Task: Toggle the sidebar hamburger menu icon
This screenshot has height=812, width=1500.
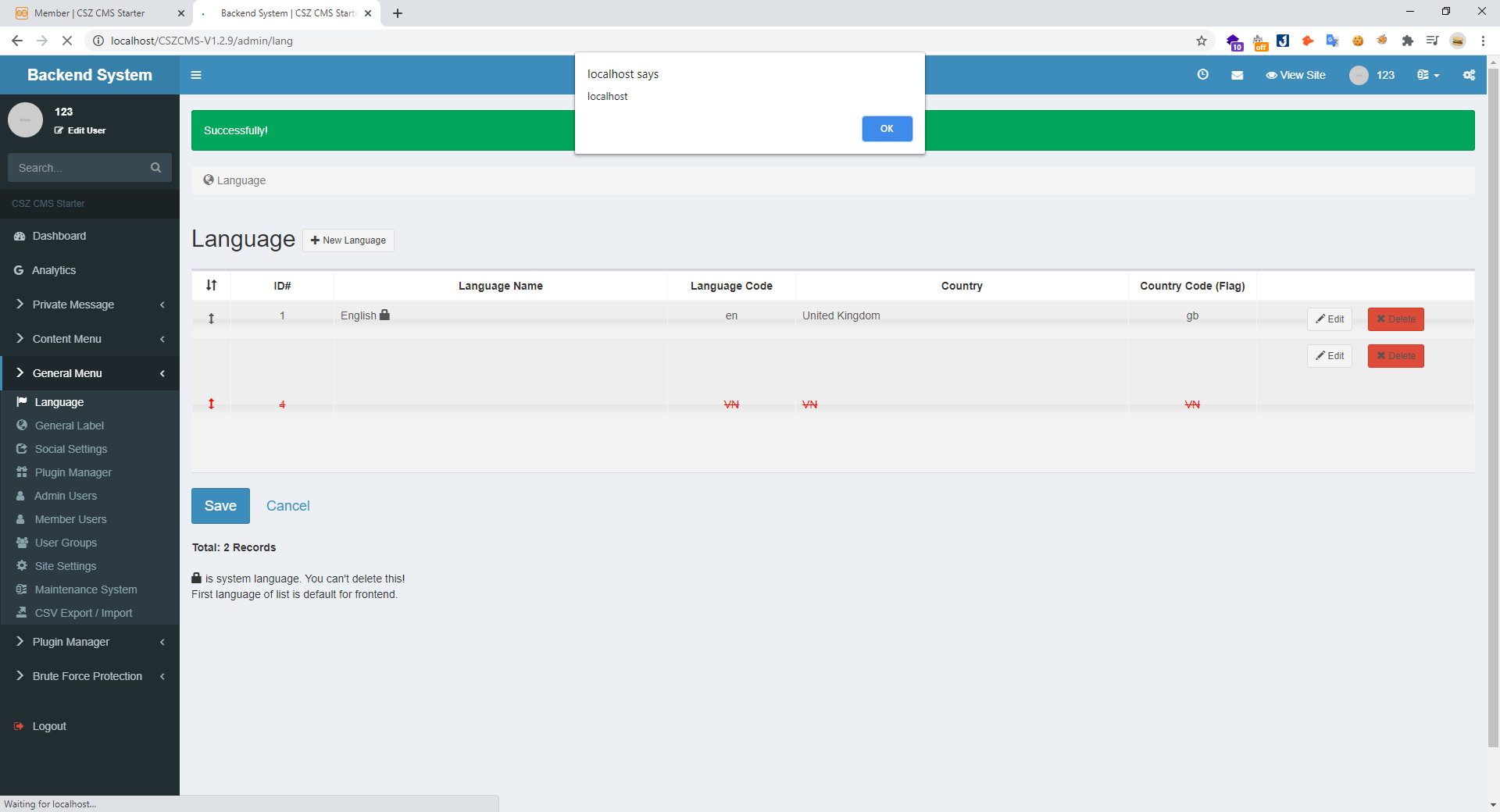Action: [x=196, y=75]
